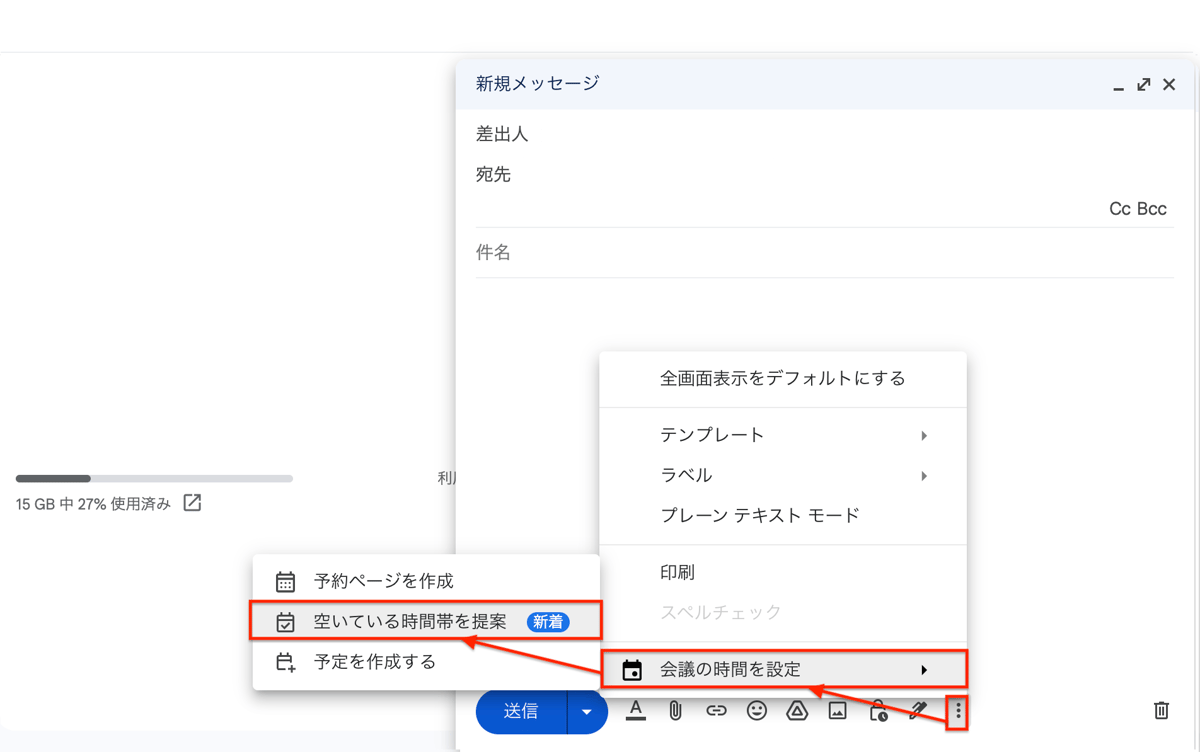
Task: Expand テンプレート submenu arrow
Action: coord(924,436)
